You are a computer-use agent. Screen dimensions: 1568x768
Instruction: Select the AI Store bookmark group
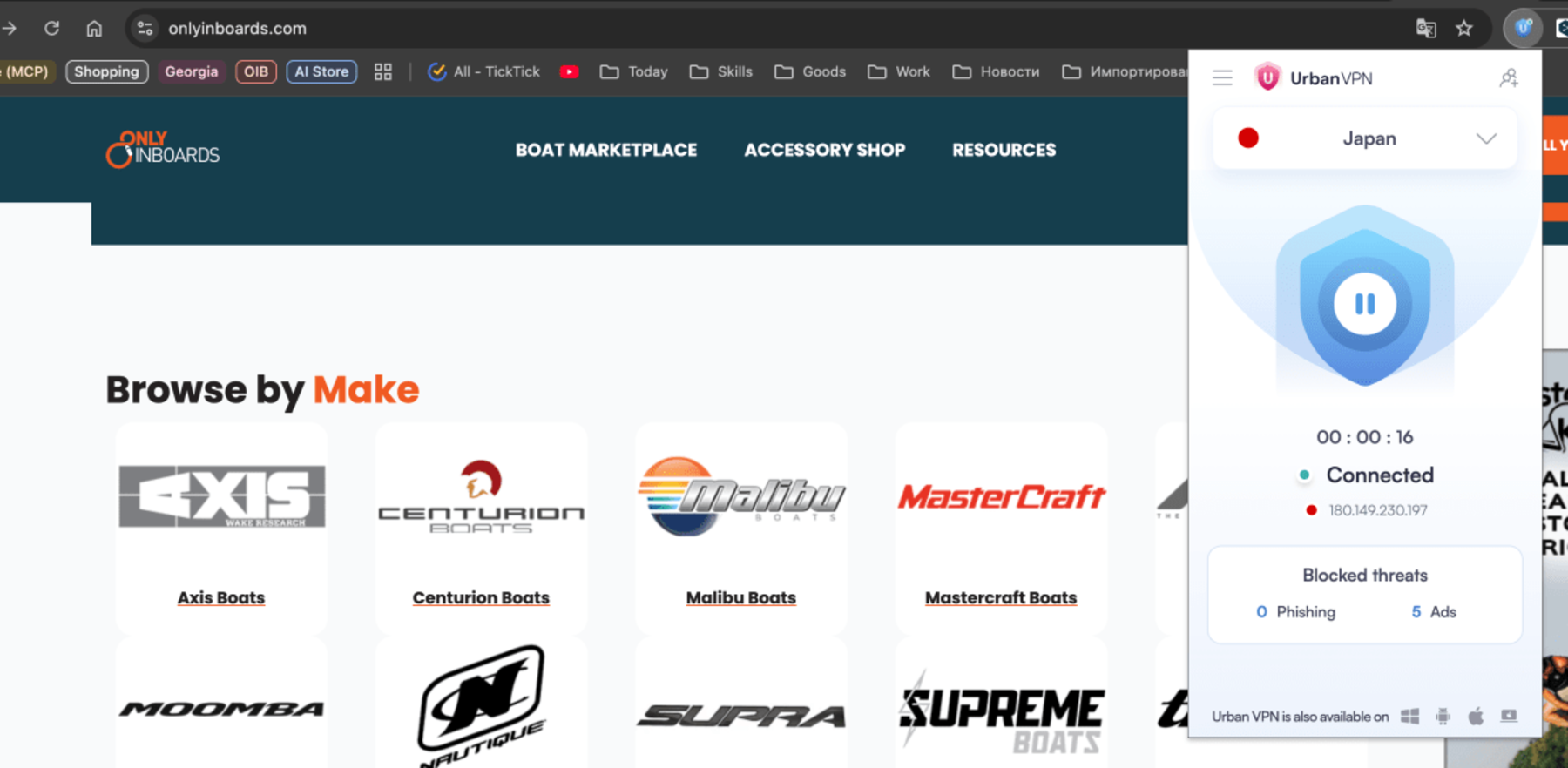click(x=321, y=72)
